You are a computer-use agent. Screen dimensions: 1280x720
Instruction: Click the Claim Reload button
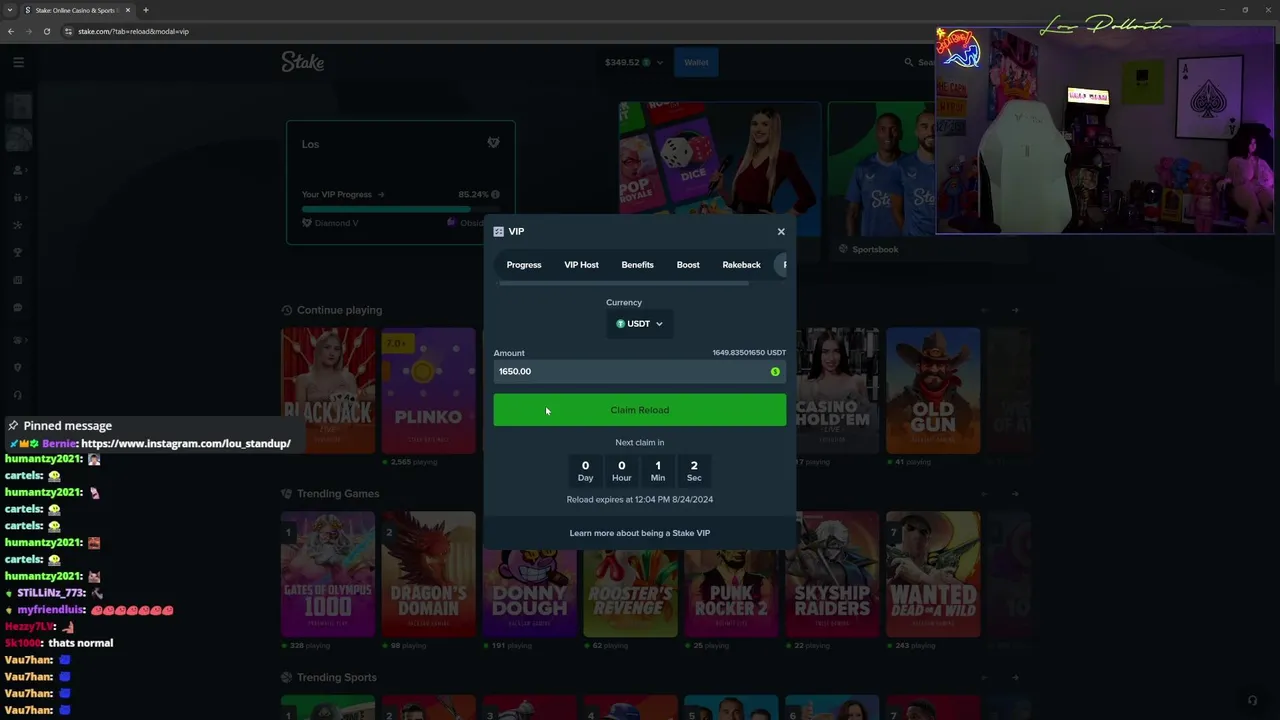coord(640,410)
